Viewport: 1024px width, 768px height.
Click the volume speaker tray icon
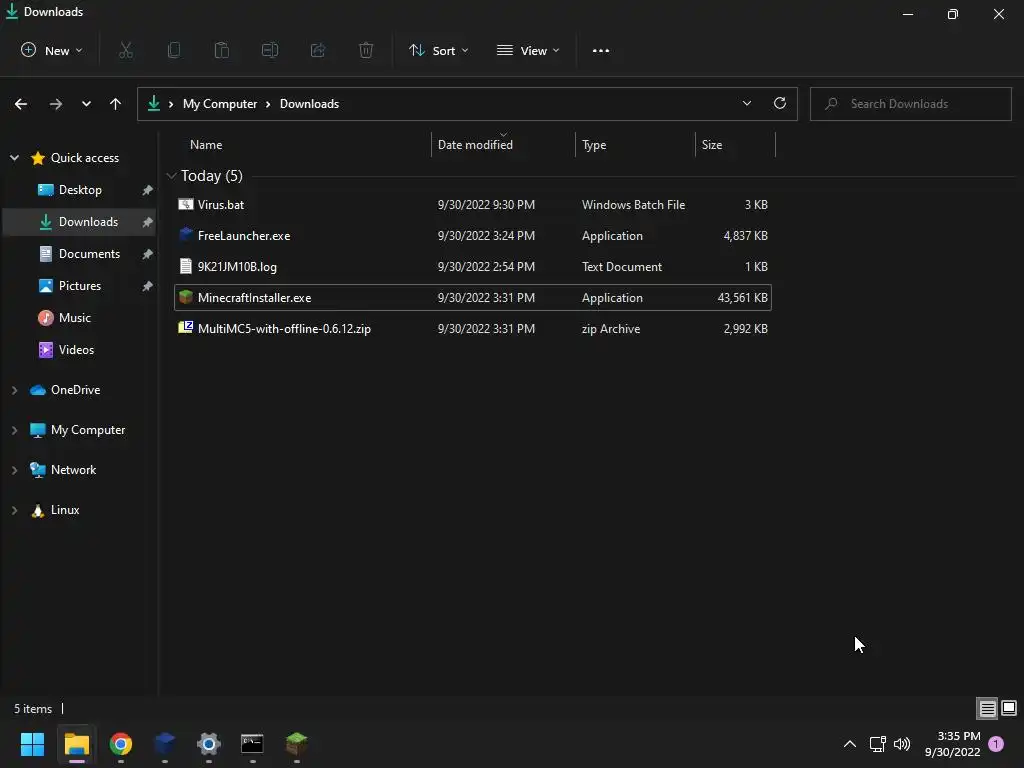[x=902, y=744]
